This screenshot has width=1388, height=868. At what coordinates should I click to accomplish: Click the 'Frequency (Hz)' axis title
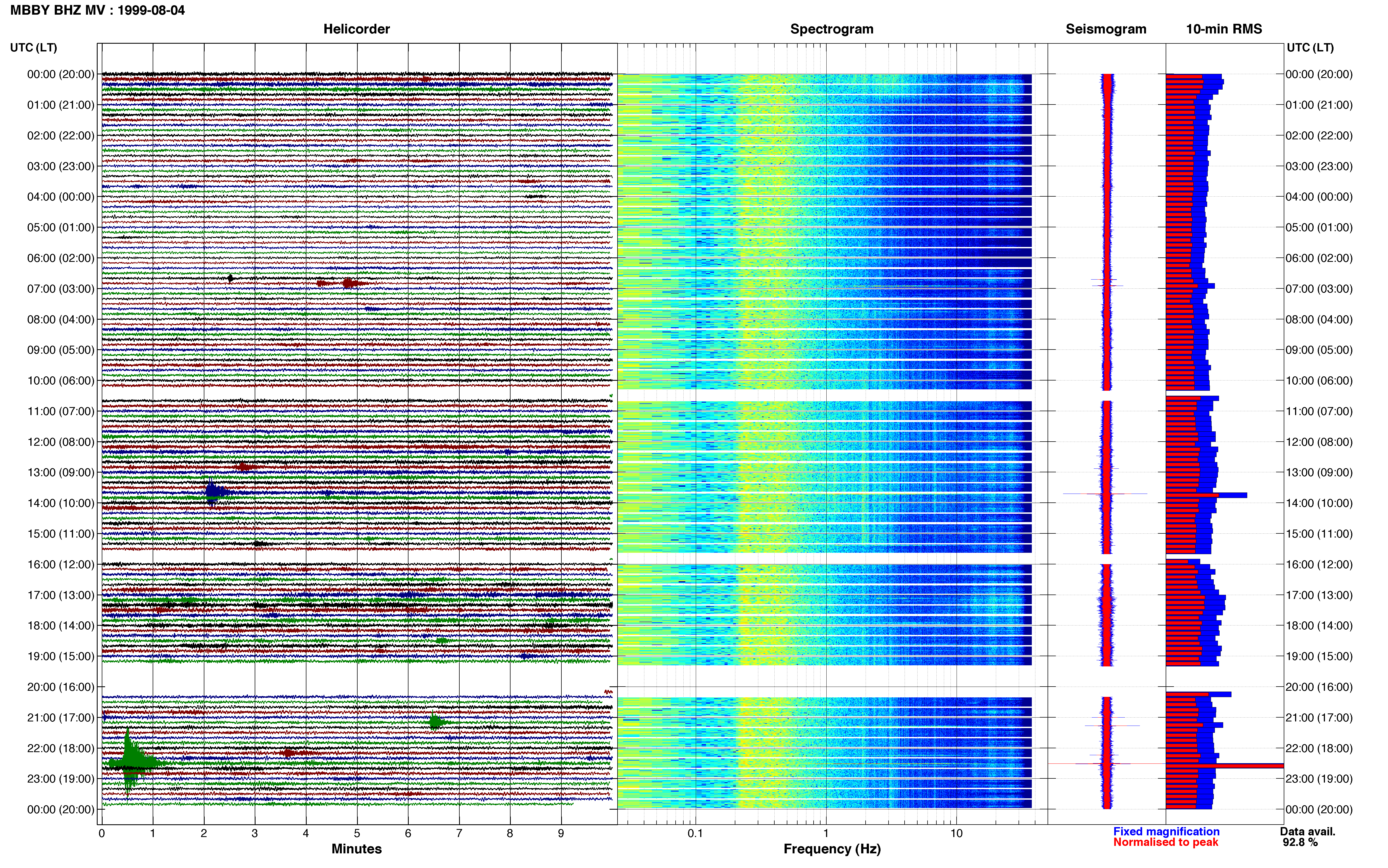832,849
